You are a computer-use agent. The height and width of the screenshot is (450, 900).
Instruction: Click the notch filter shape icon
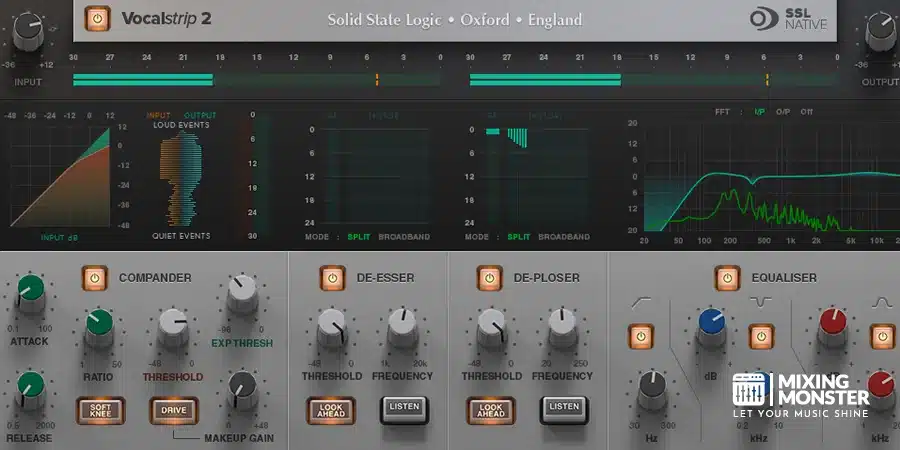[761, 301]
